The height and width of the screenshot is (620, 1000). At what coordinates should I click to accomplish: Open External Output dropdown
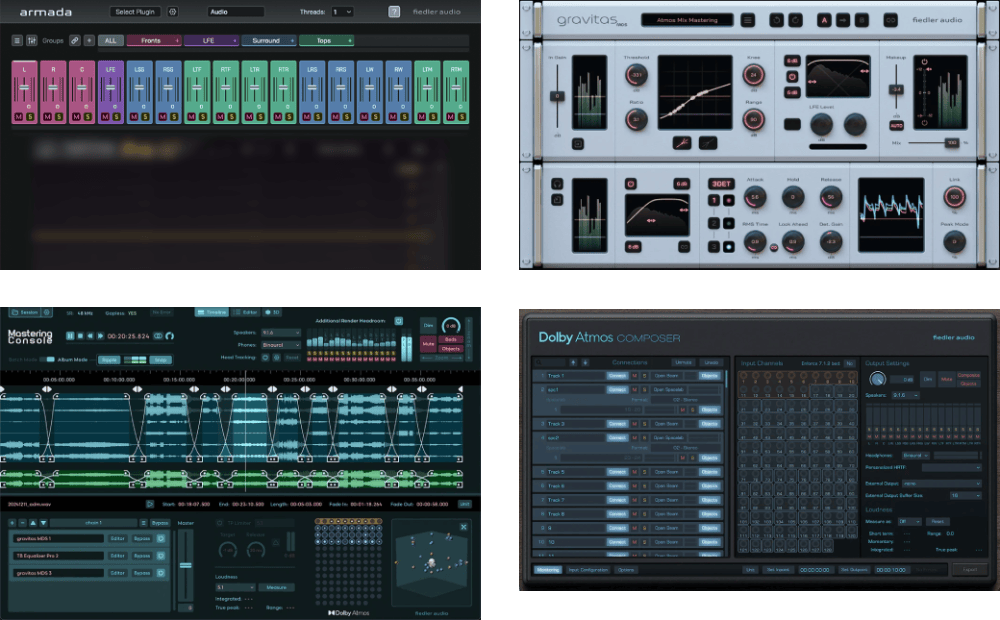(x=941, y=484)
